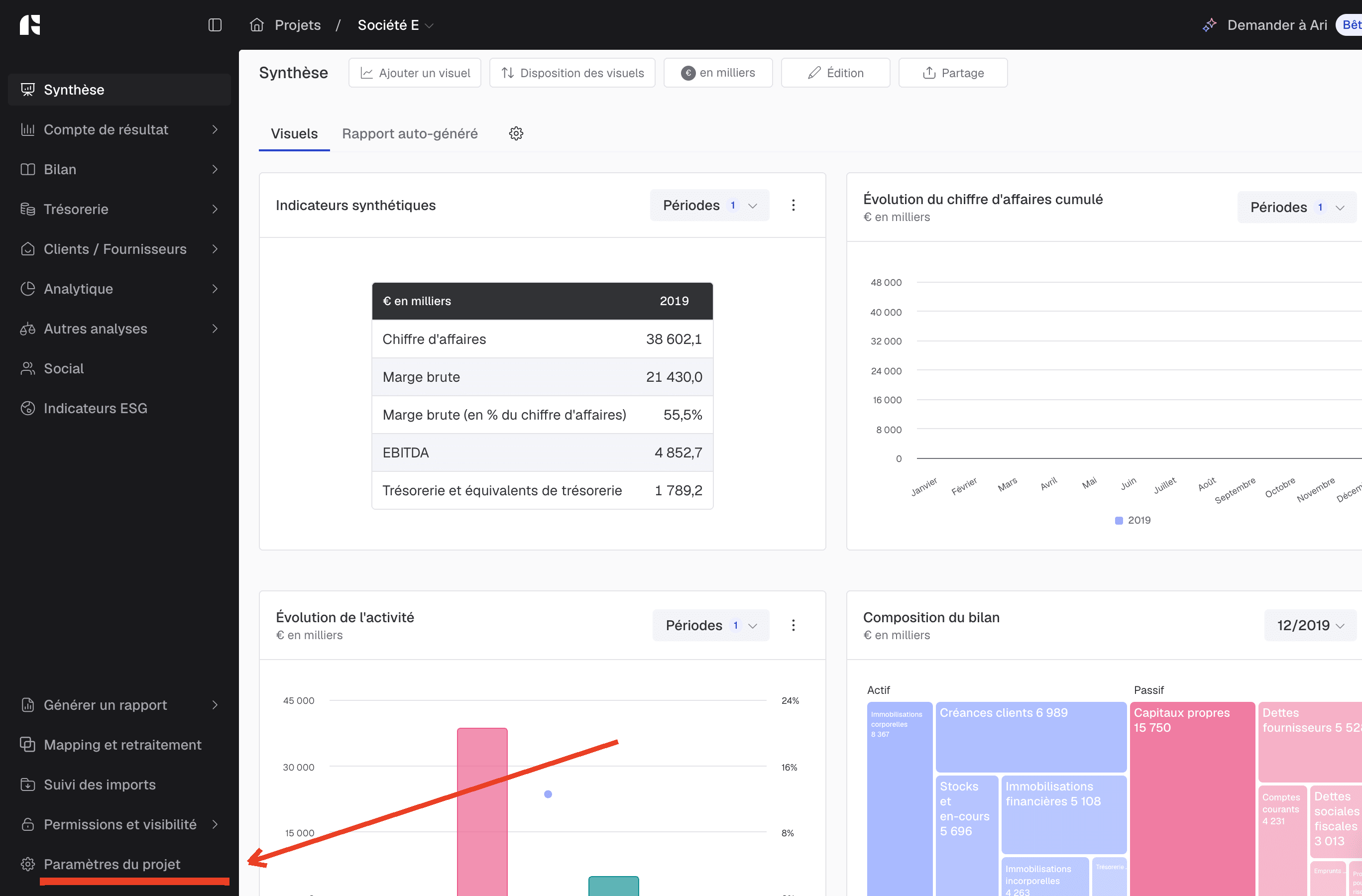
Task: Open the Indicateurs synthétiques three-dot menu
Action: point(793,205)
